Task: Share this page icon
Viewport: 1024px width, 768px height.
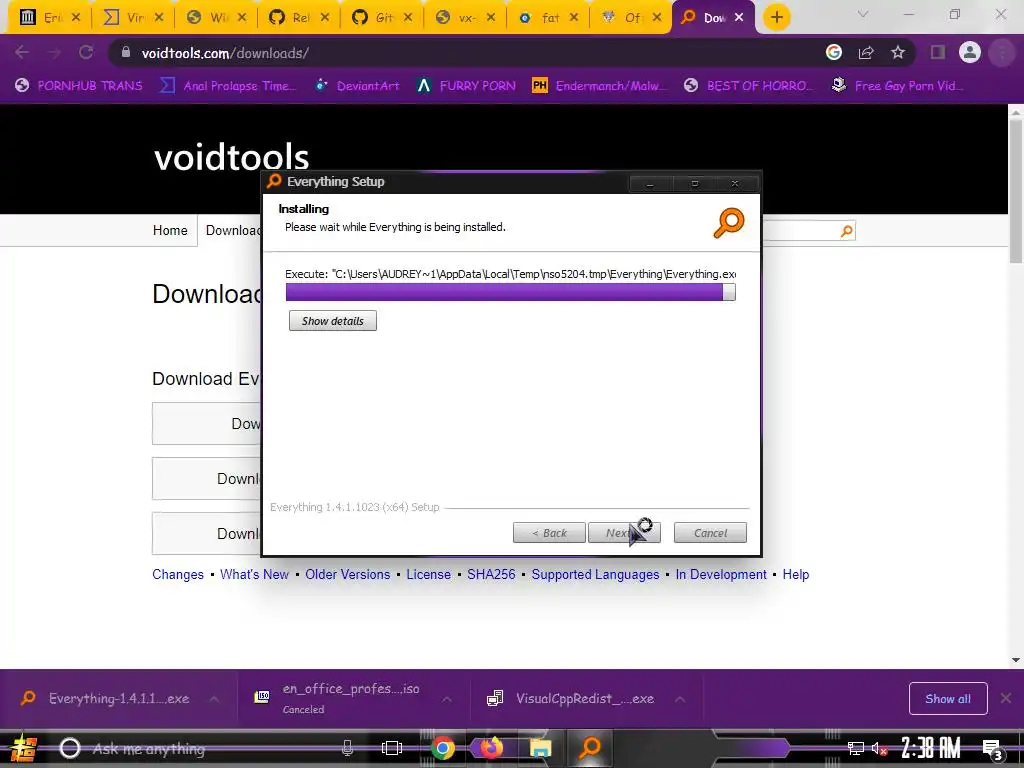Action: coord(866,52)
